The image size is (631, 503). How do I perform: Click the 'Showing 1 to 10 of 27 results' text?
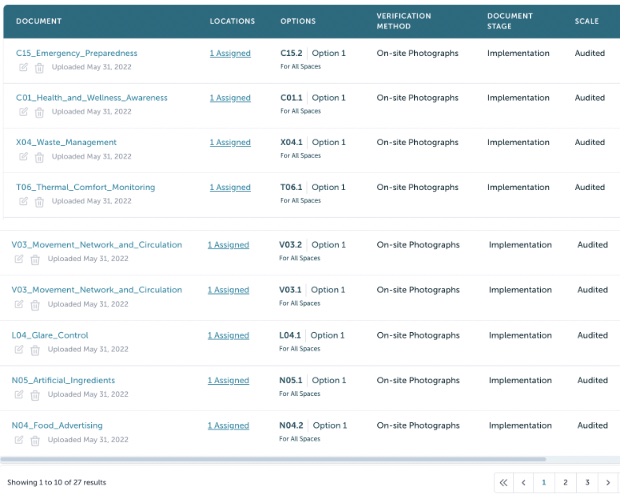[x=57, y=482]
